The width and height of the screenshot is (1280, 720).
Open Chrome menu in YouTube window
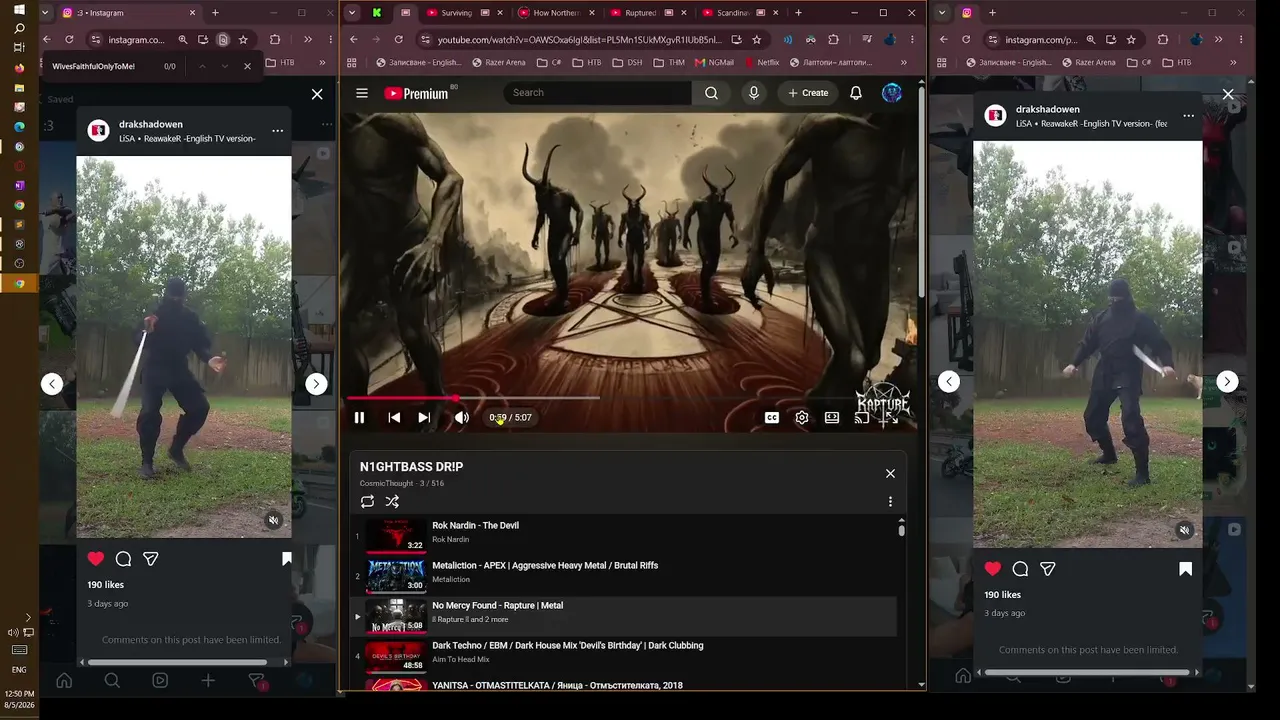pyautogui.click(x=912, y=40)
